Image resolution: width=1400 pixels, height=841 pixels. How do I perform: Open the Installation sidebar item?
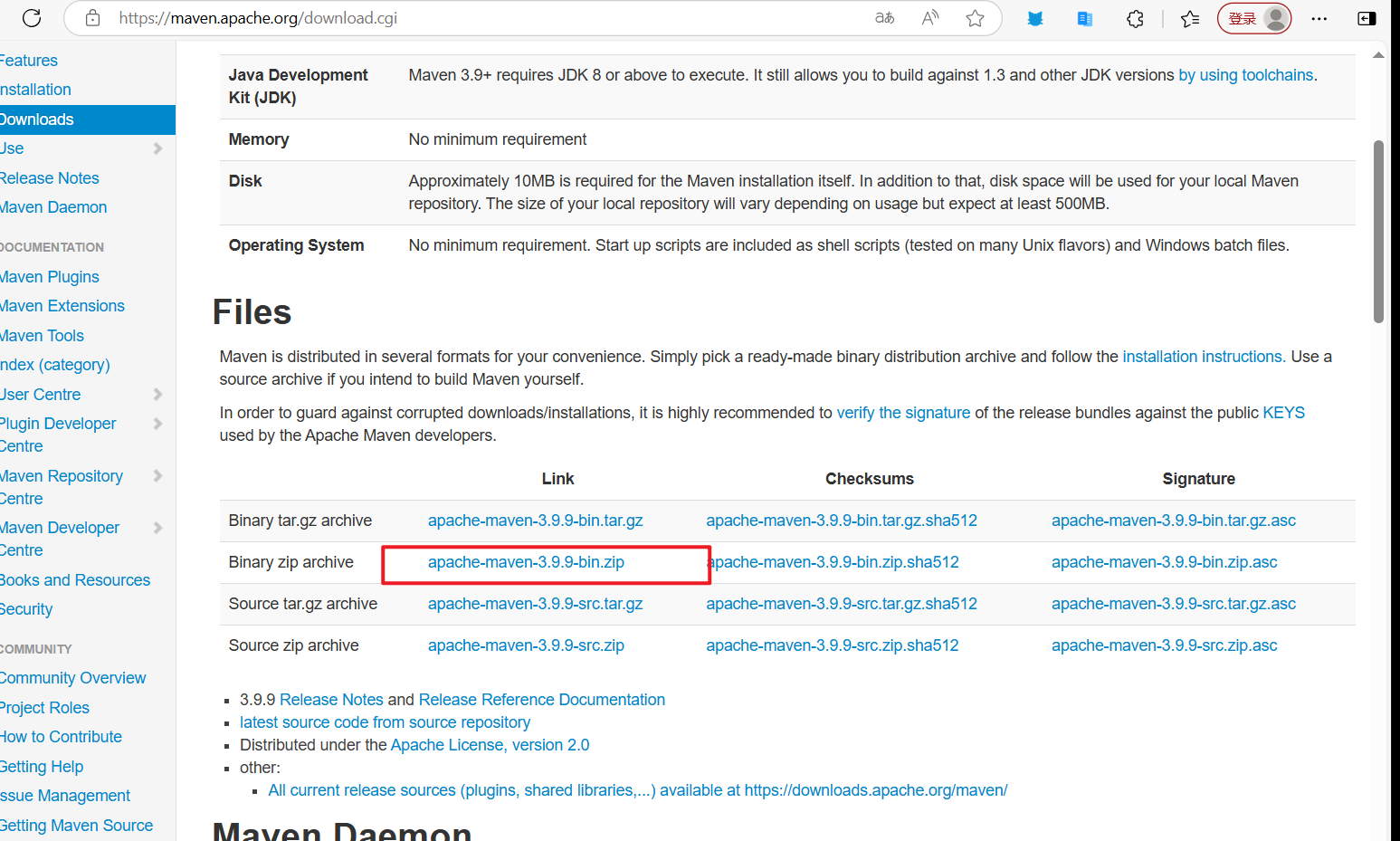pyautogui.click(x=35, y=90)
